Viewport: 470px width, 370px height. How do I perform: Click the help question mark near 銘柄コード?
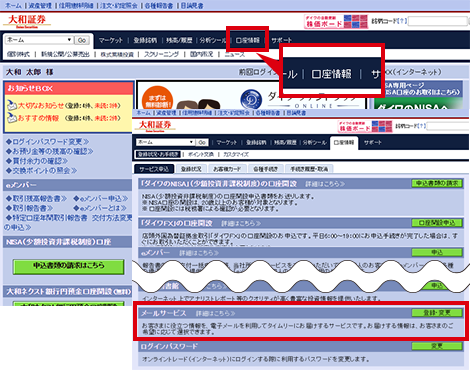coord(402,21)
